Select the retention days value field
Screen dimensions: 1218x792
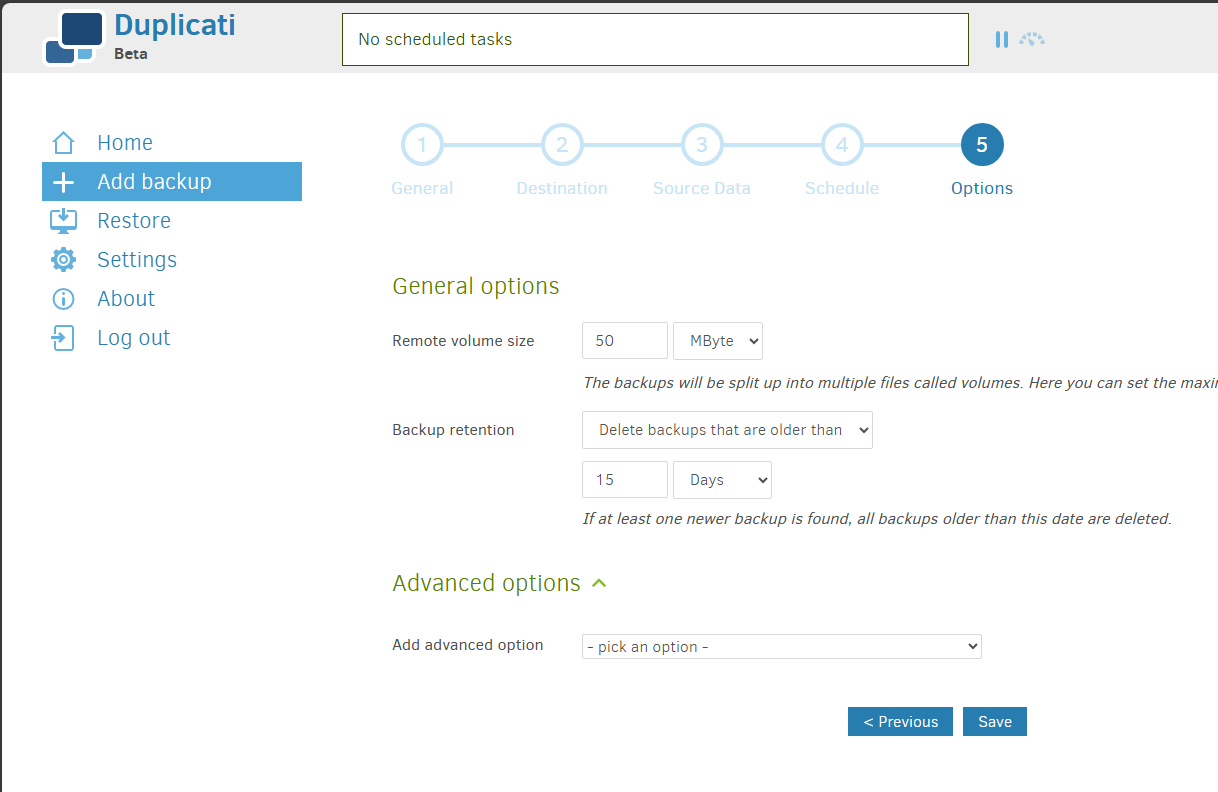click(x=624, y=479)
